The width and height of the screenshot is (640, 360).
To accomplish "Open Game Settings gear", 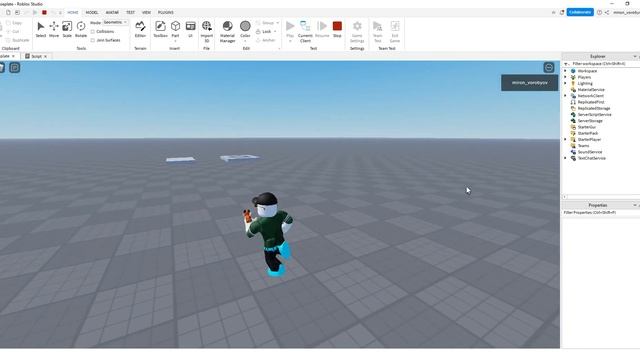I will (357, 27).
